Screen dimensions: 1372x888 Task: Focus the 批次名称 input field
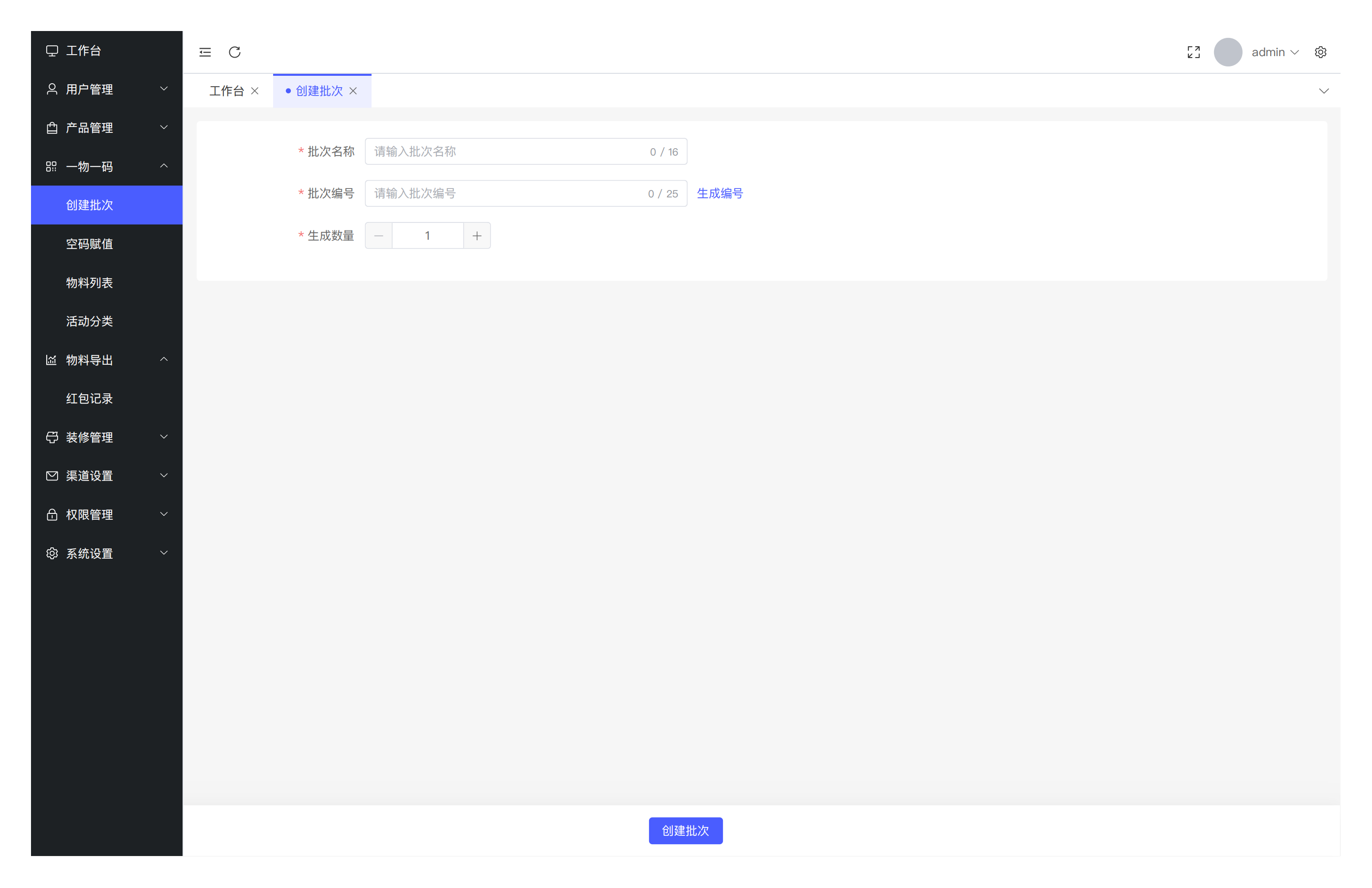507,151
